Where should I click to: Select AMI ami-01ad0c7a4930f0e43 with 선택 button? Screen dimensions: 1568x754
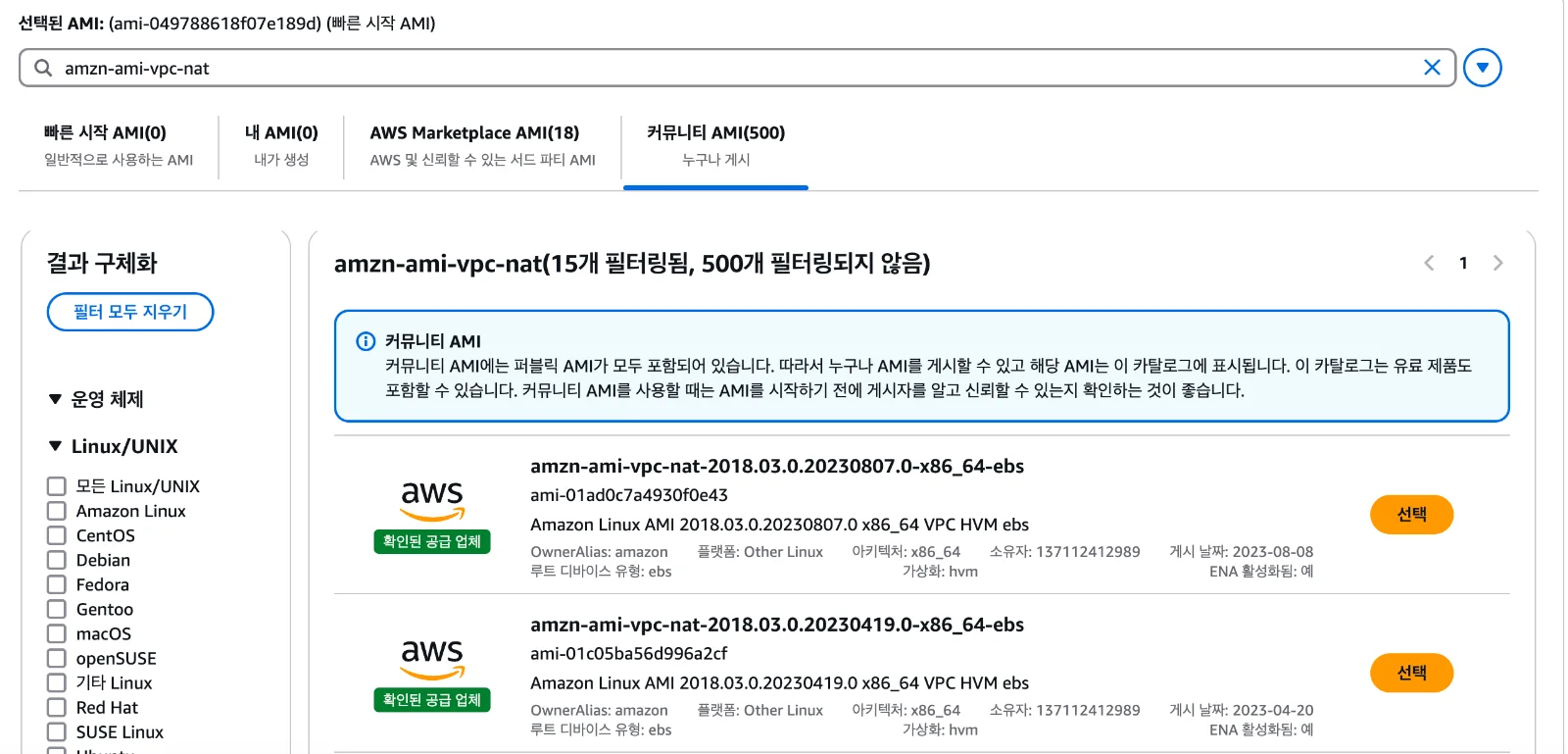click(x=1411, y=515)
